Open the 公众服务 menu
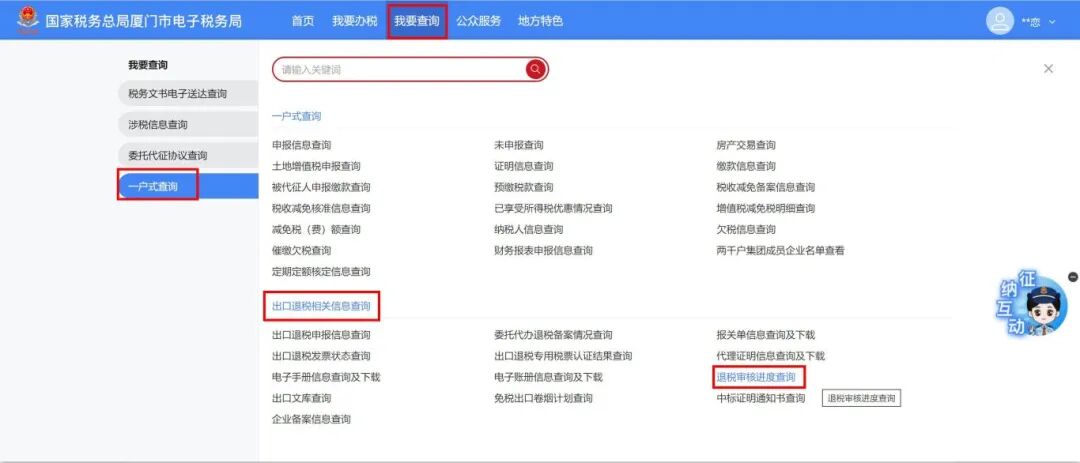The height and width of the screenshot is (463, 1080). point(479,21)
